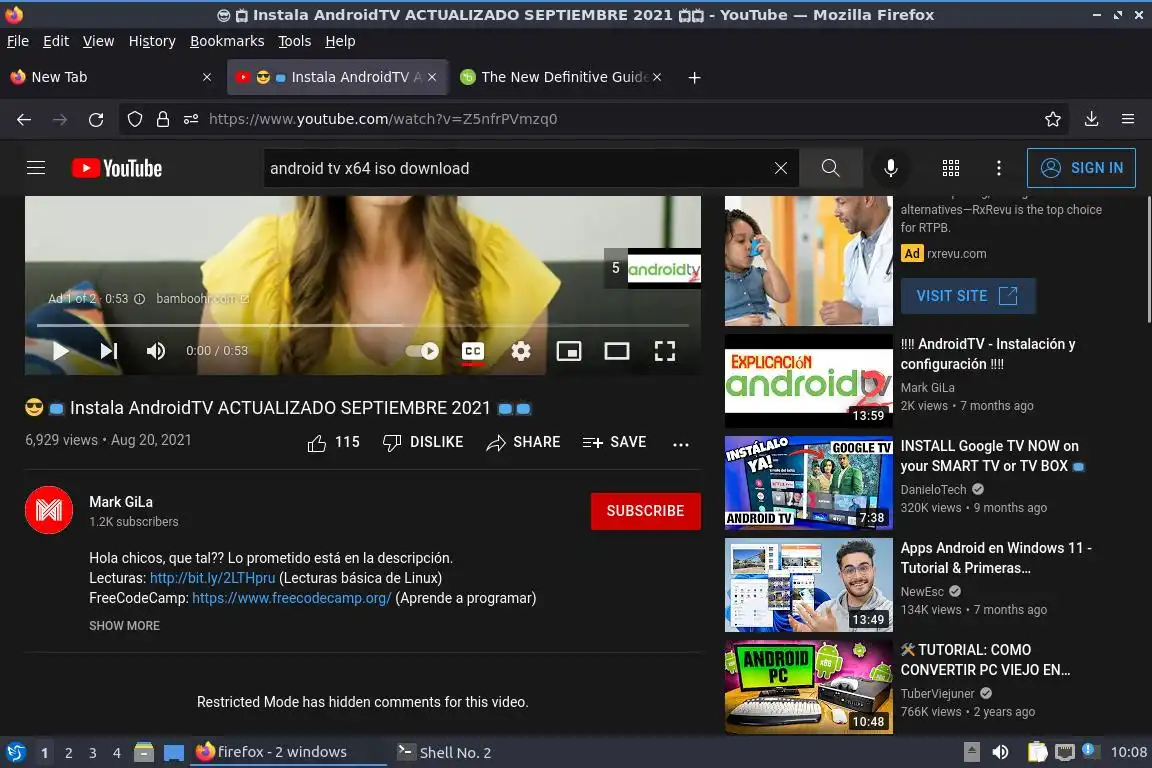
Task: Play the video
Action: [61, 351]
